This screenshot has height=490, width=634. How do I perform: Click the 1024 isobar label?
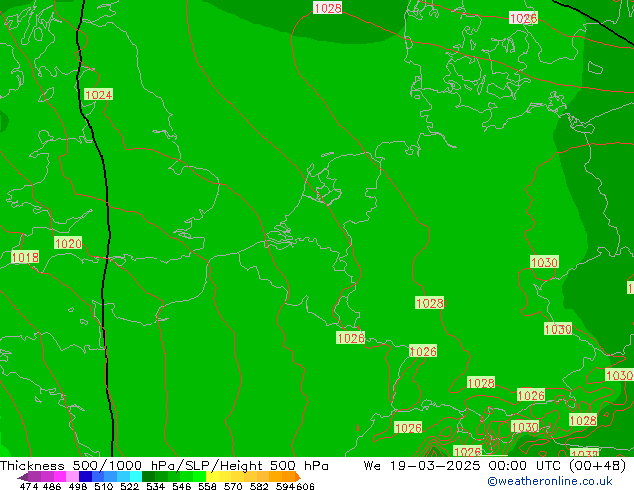click(x=98, y=95)
